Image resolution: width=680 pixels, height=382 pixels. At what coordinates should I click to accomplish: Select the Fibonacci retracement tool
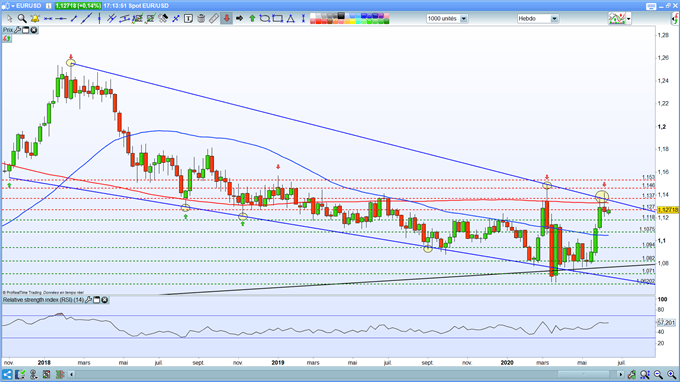click(x=137, y=19)
